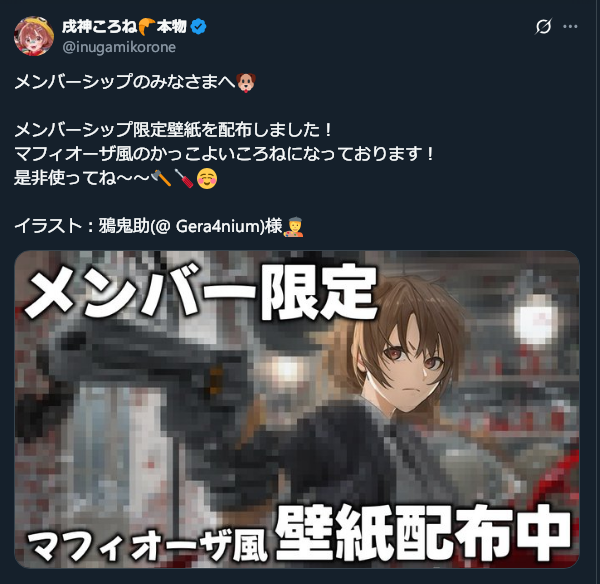Click the dog face emoji after みなさまへ

(246, 82)
